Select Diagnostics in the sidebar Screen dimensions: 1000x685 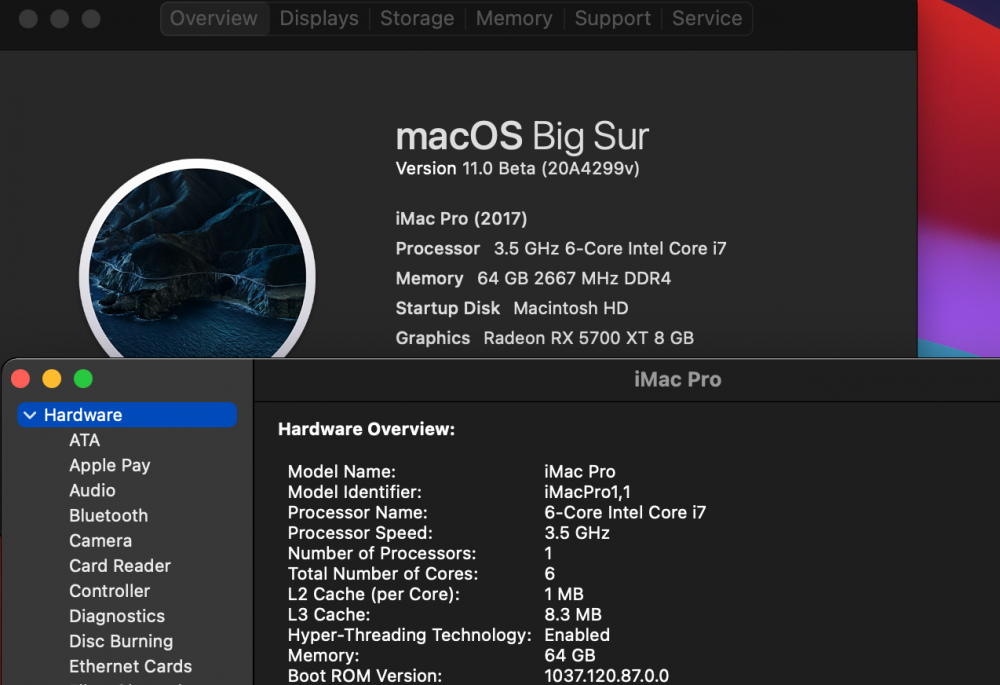coord(117,616)
